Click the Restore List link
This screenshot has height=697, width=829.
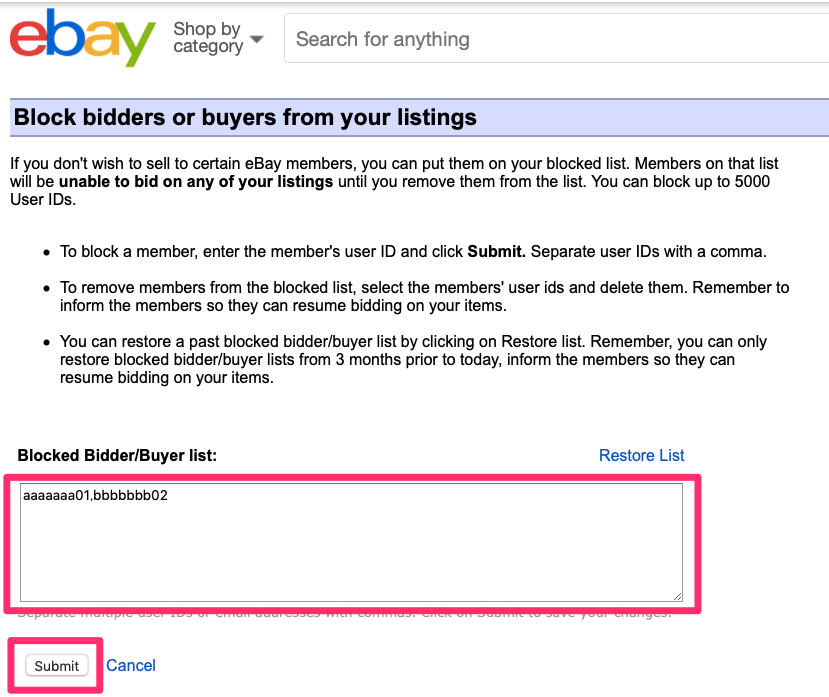coord(641,455)
